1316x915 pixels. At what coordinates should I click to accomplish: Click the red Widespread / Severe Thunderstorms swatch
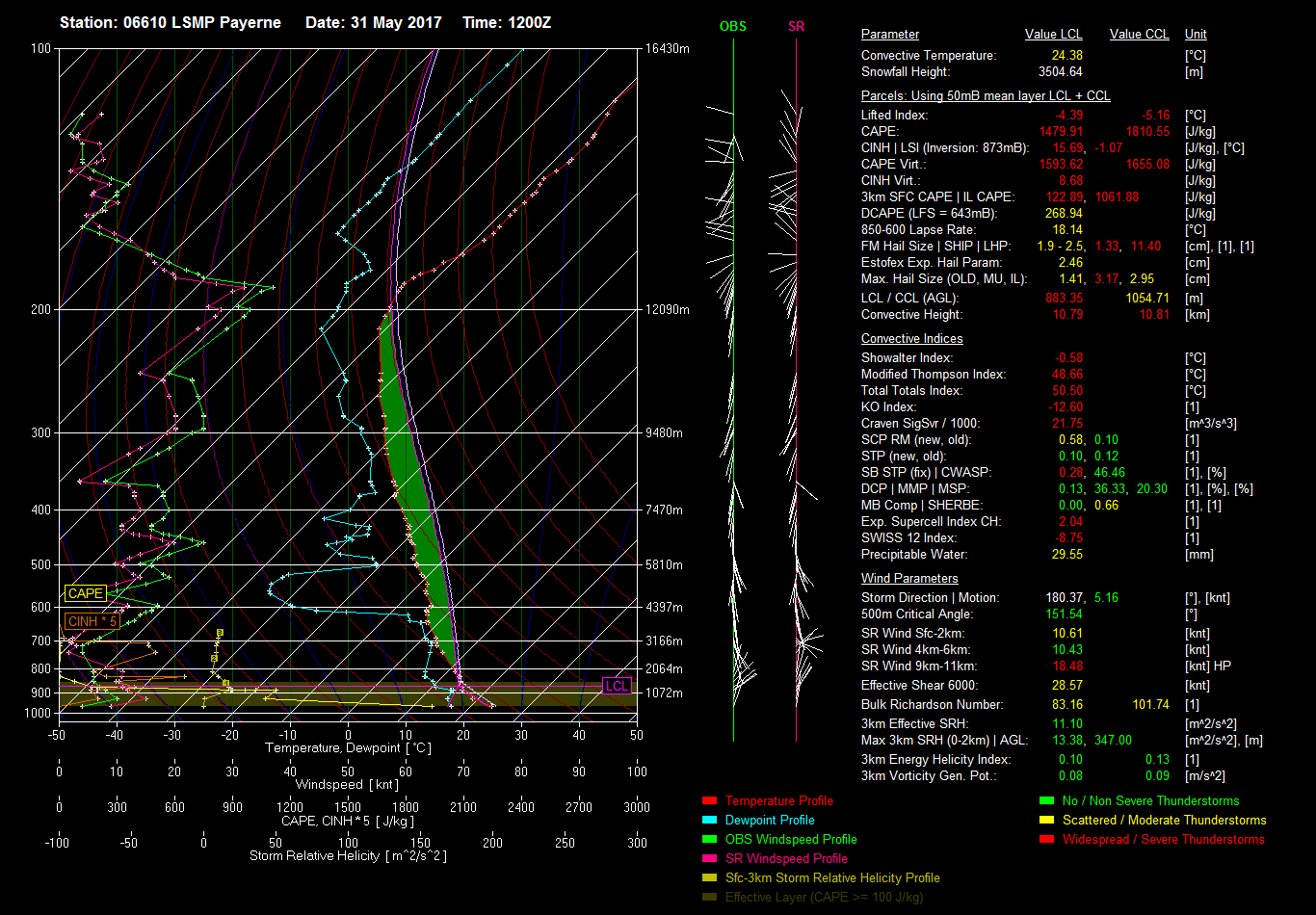pyautogui.click(x=1046, y=839)
